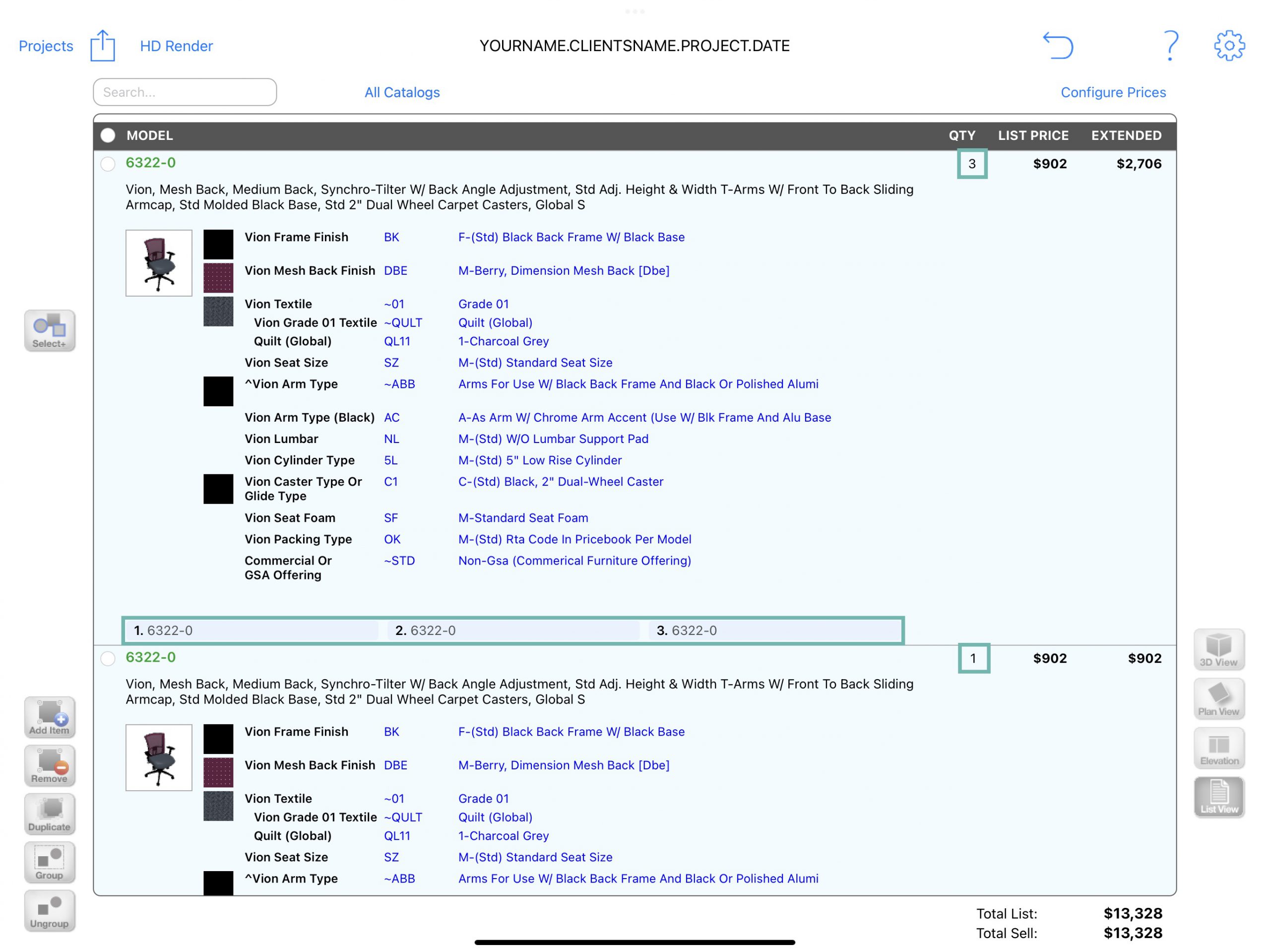Click first item's berry Mesh Back swatch
This screenshot has width=1270, height=952.
pyautogui.click(x=218, y=278)
